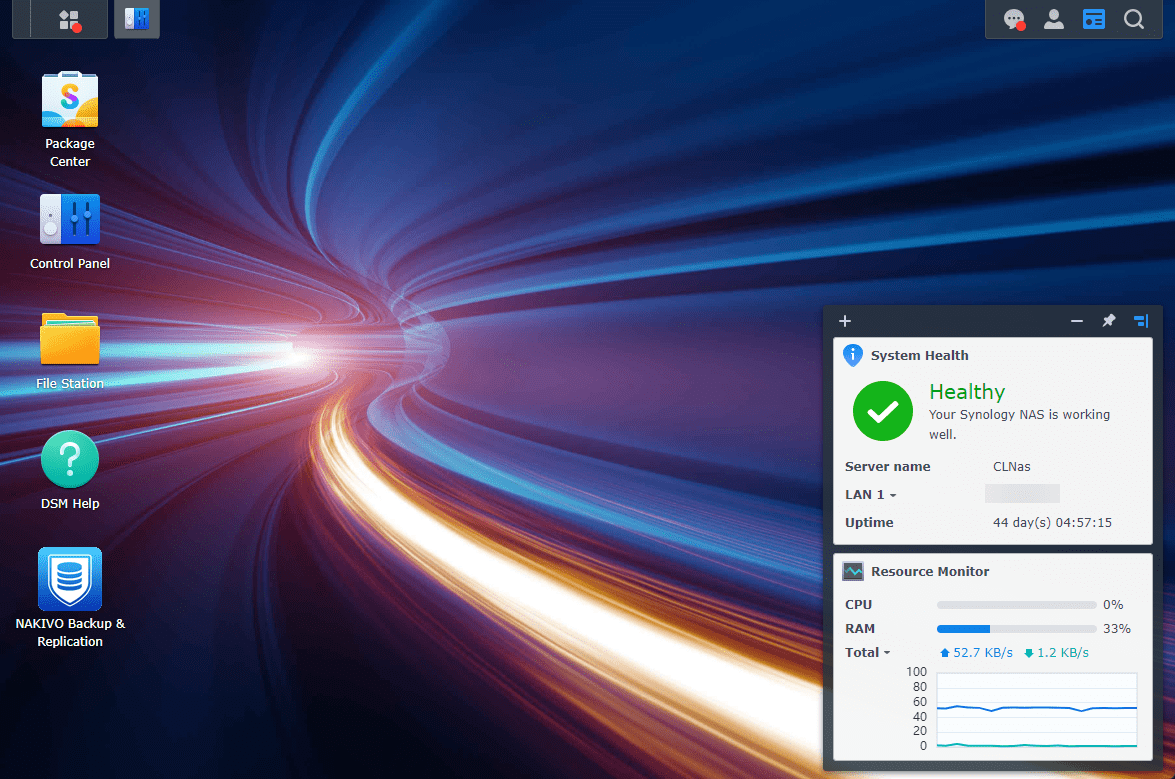Expand the LAN 1 dropdown
Viewport: 1175px width, 779px height.
point(870,495)
